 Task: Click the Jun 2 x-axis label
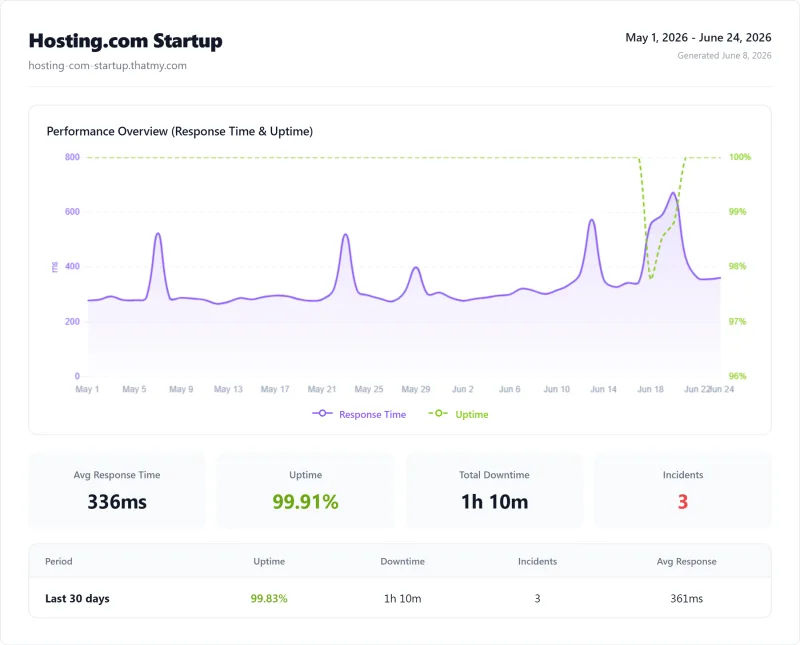463,389
